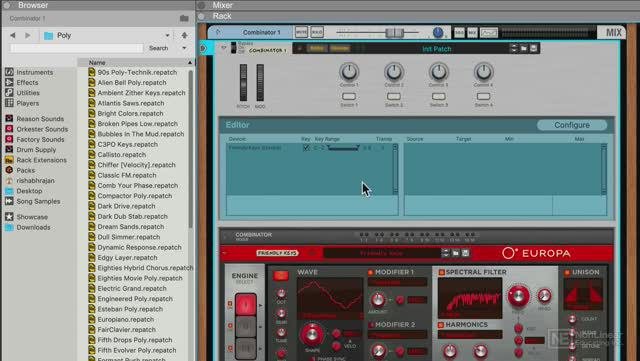Click the Configure button in Editor
The image size is (640, 361).
(x=572, y=125)
